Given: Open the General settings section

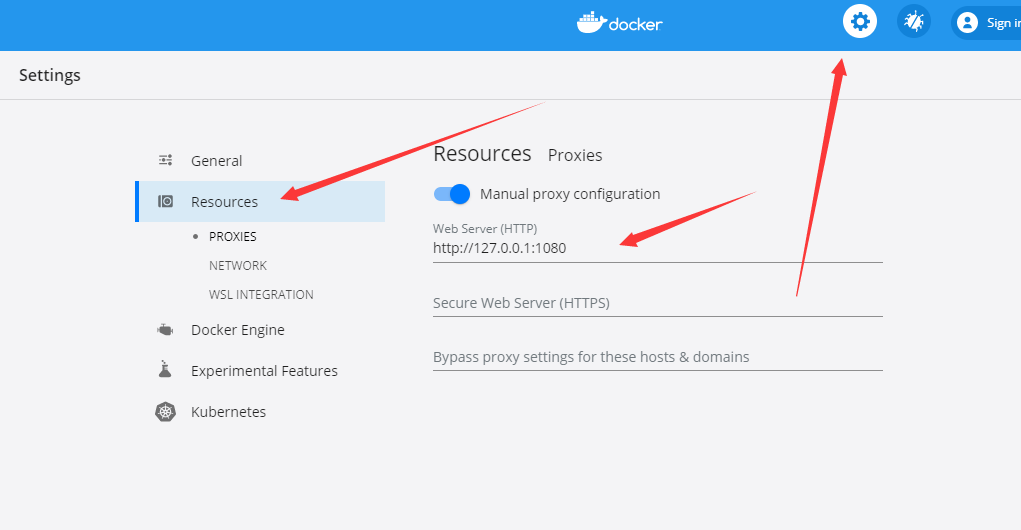Looking at the screenshot, I should (217, 161).
